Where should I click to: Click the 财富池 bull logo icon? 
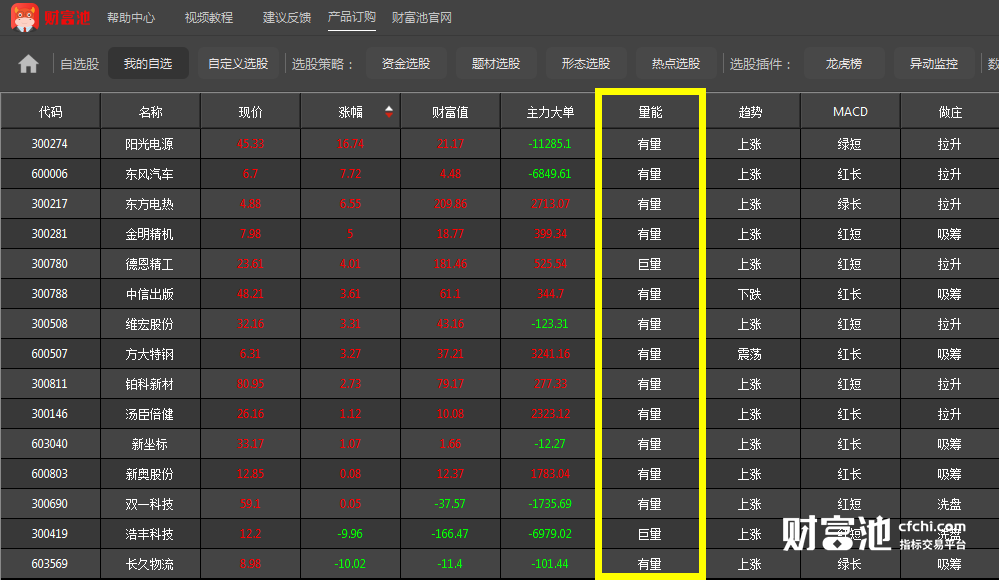24,17
